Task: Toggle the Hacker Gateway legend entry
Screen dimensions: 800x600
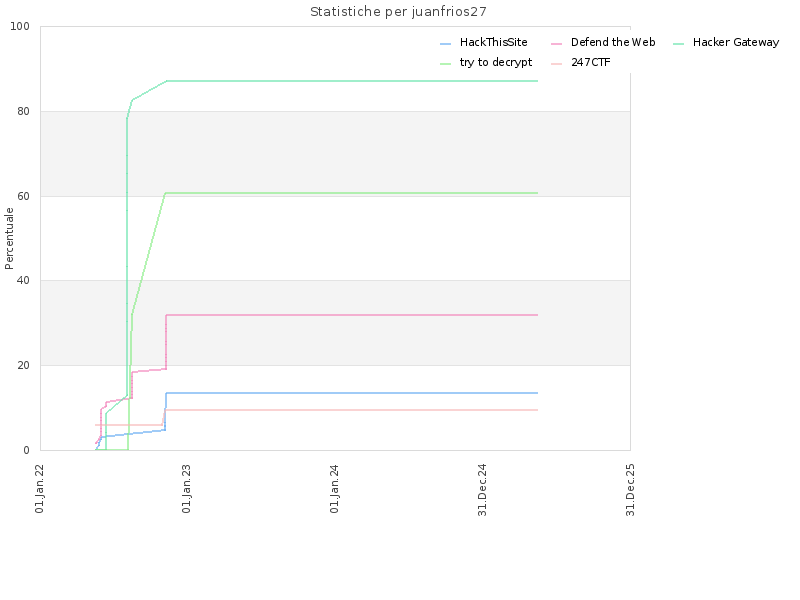Action: pos(735,43)
